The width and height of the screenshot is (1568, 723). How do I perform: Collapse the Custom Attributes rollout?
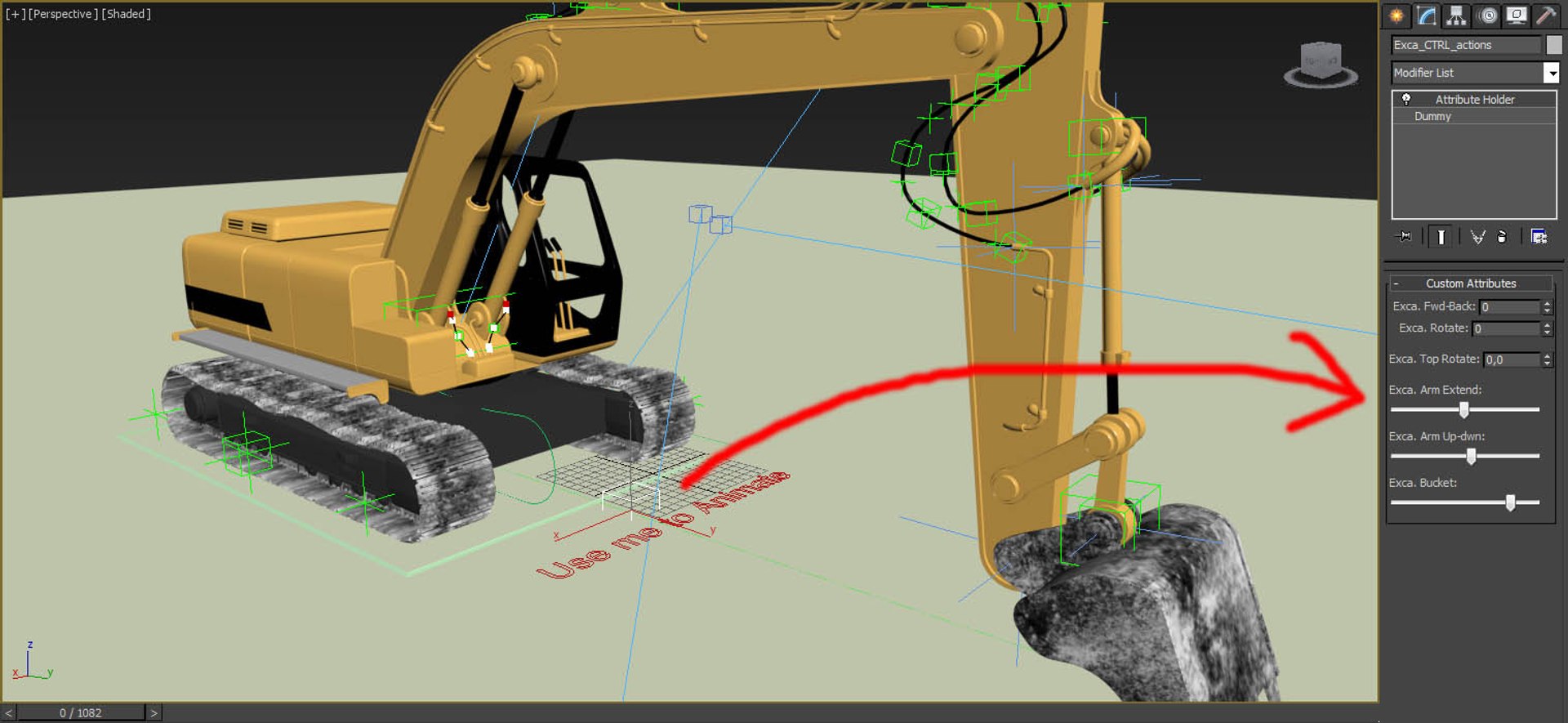pos(1471,283)
